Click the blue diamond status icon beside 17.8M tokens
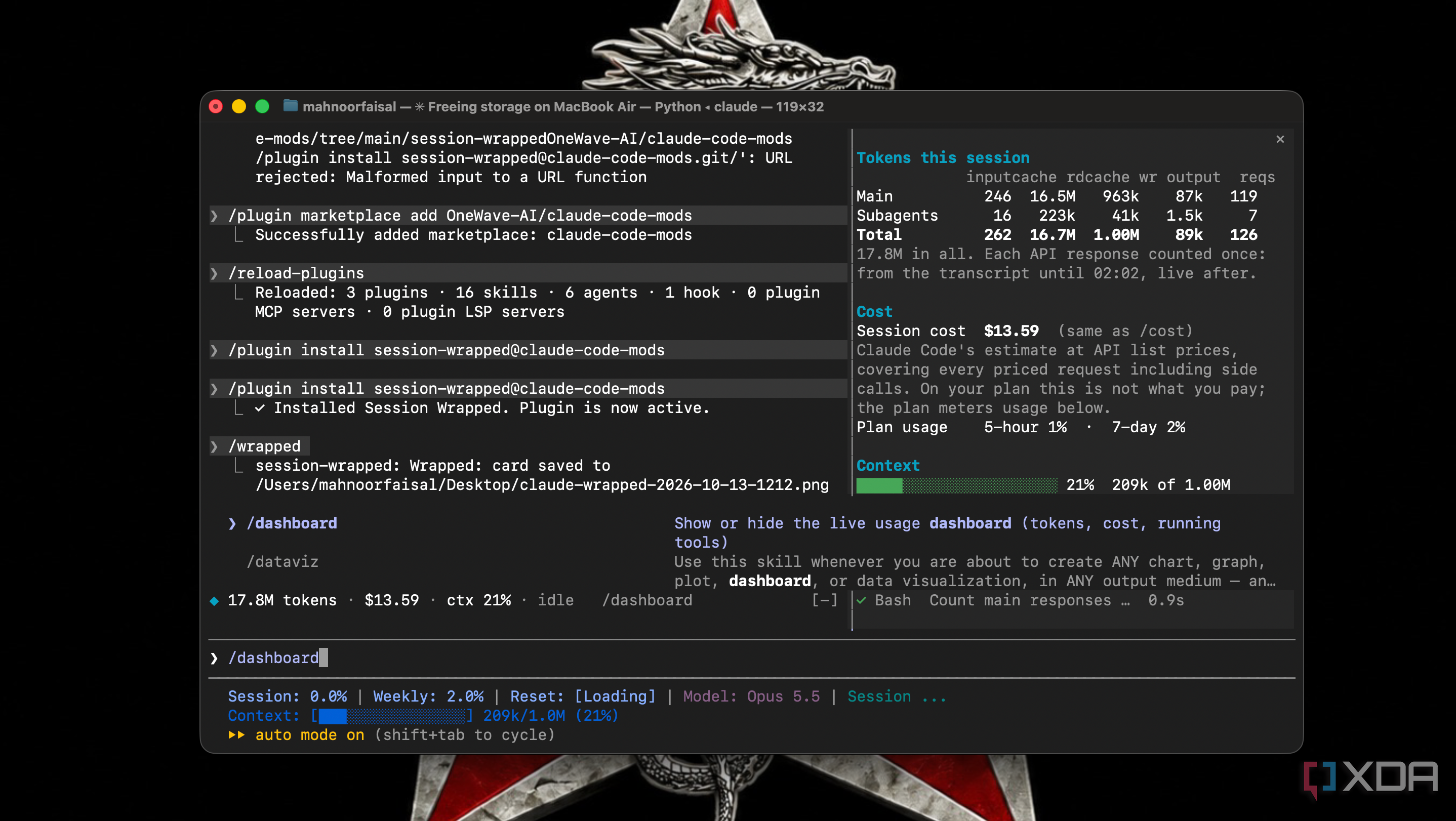This screenshot has height=821, width=1456. pyautogui.click(x=214, y=601)
